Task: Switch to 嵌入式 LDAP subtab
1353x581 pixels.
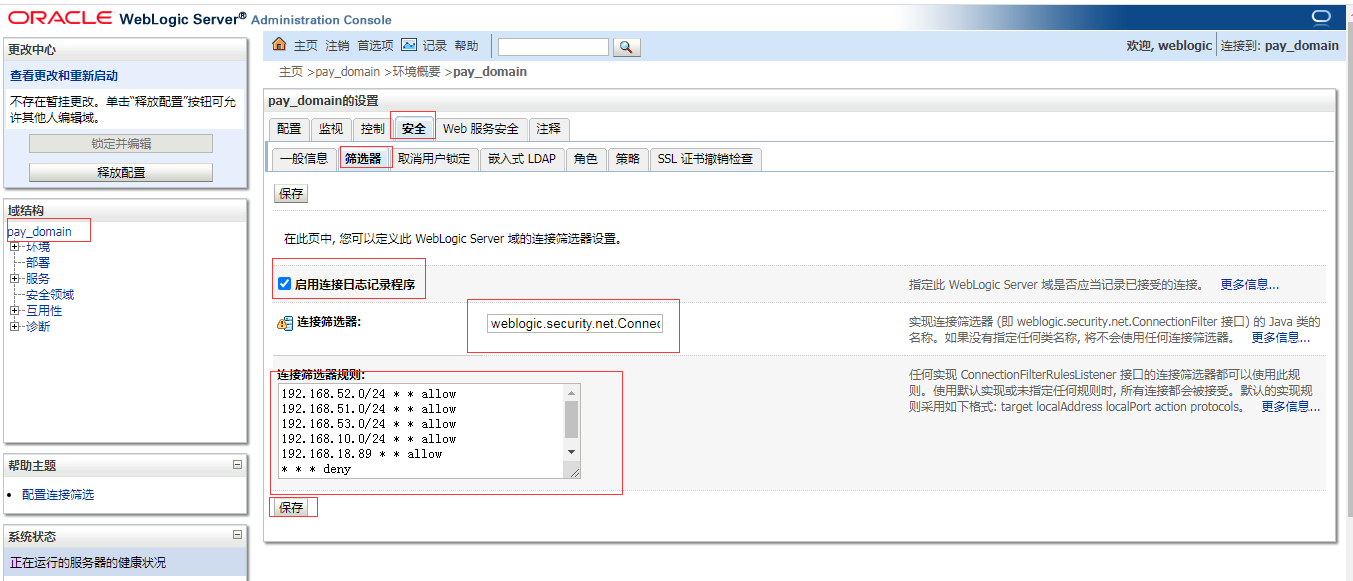Action: point(522,159)
